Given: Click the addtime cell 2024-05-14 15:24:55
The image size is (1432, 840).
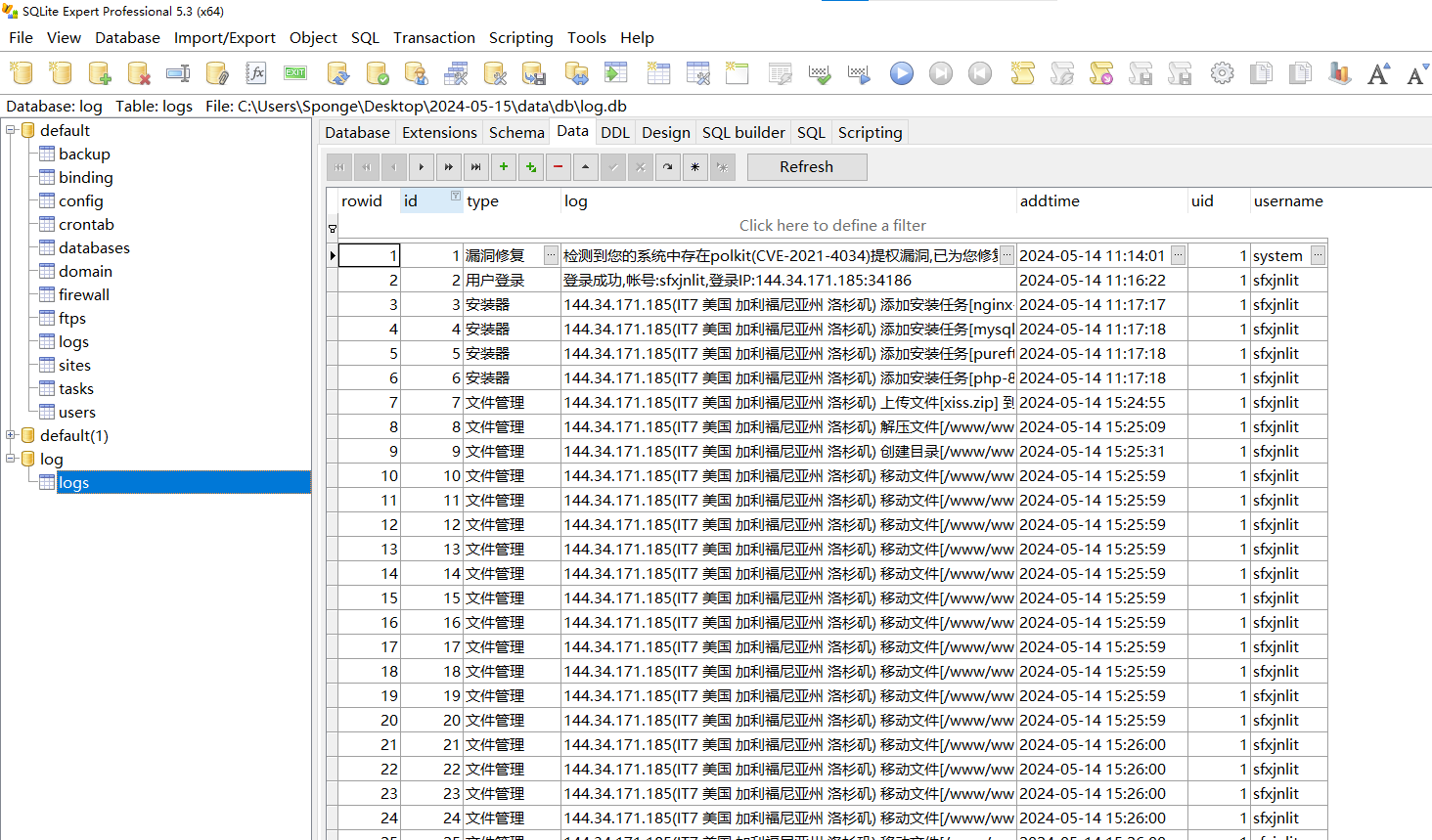Looking at the screenshot, I should (x=1101, y=402).
